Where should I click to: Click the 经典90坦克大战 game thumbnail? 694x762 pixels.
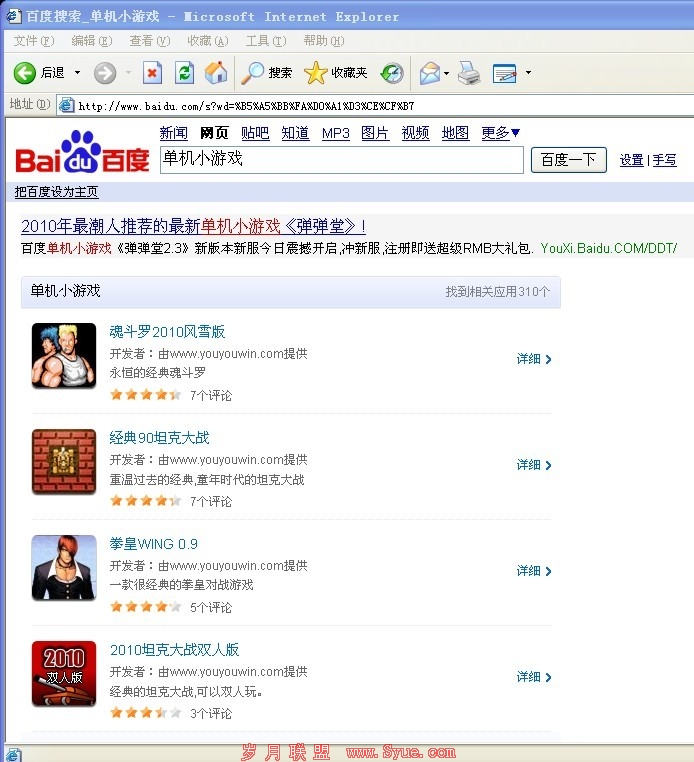point(64,461)
